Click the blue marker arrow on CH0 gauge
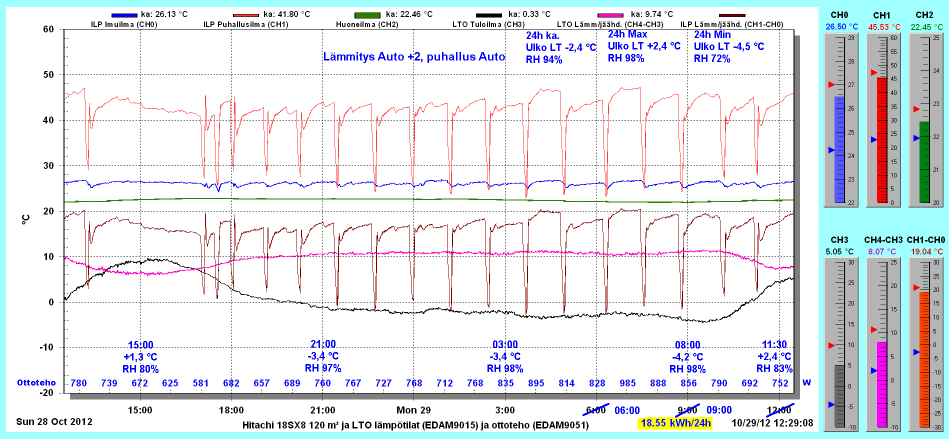 pyautogui.click(x=829, y=150)
